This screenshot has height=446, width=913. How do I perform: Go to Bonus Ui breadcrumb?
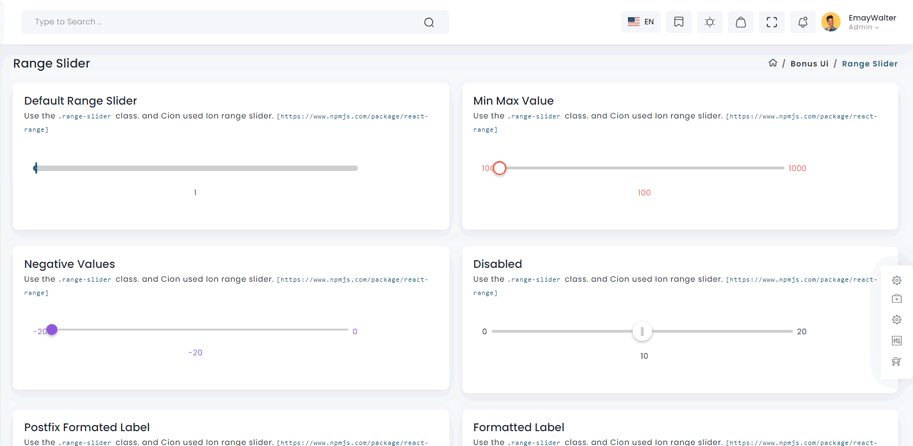[809, 64]
